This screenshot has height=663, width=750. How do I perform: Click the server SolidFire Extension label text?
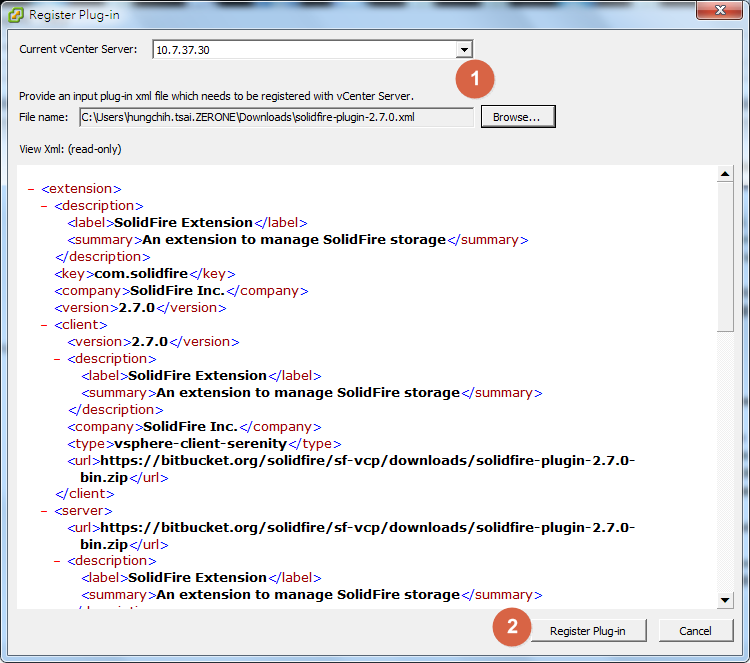pyautogui.click(x=197, y=577)
